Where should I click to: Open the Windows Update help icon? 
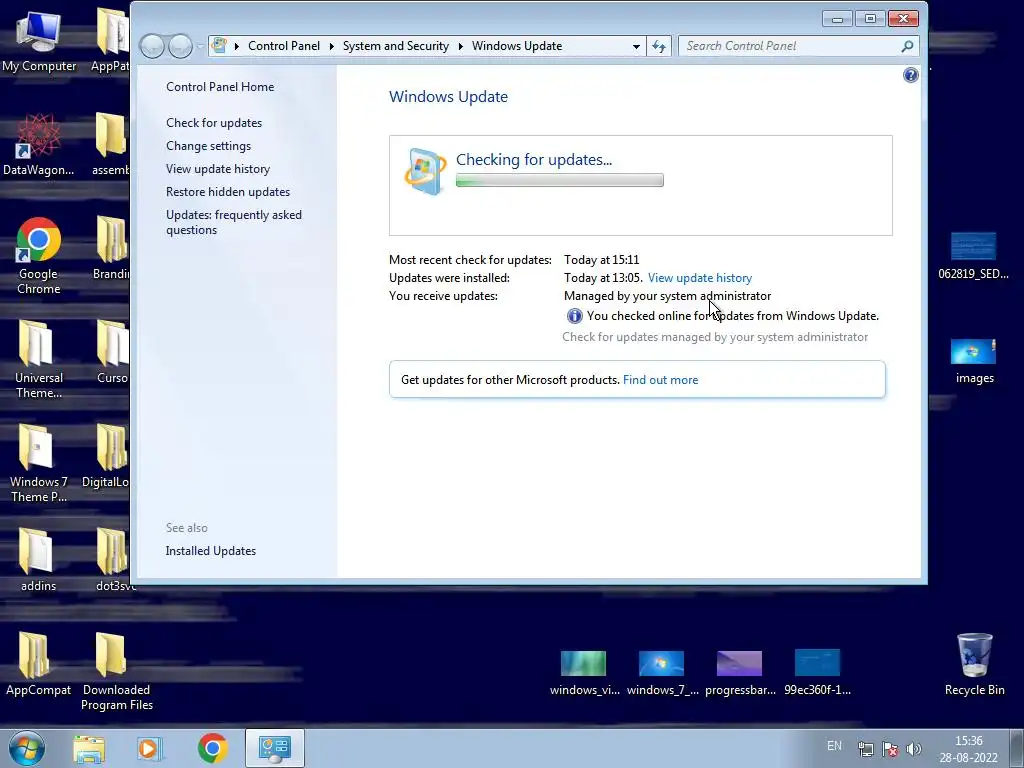[x=910, y=75]
